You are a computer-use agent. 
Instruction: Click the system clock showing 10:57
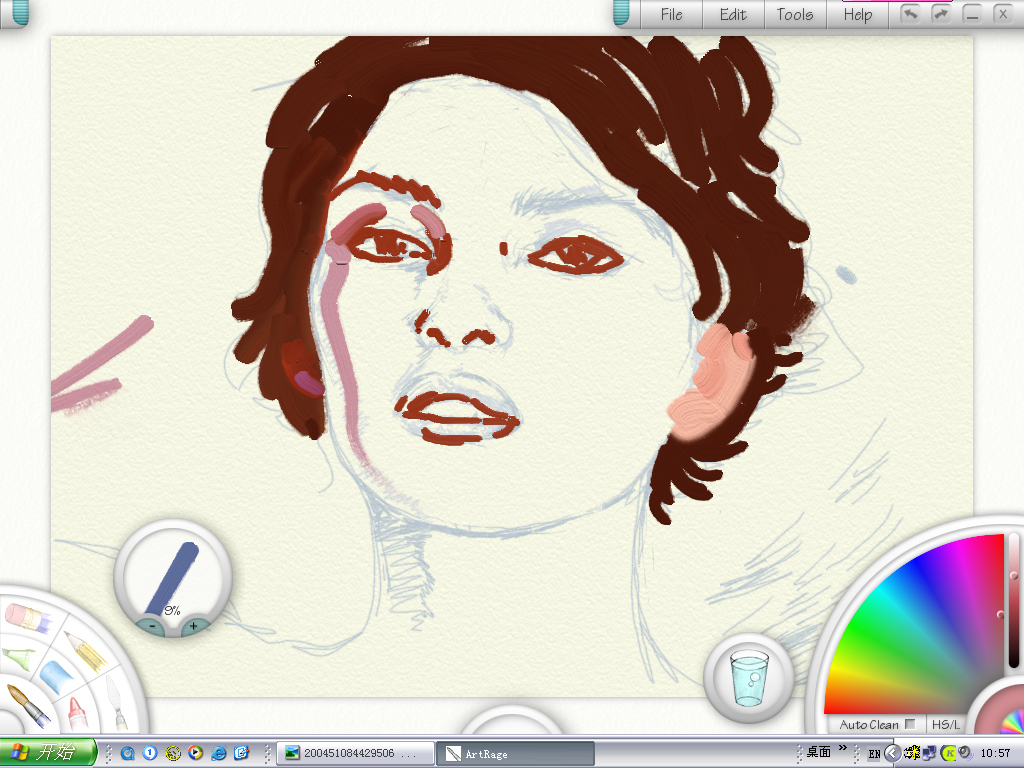click(995, 753)
